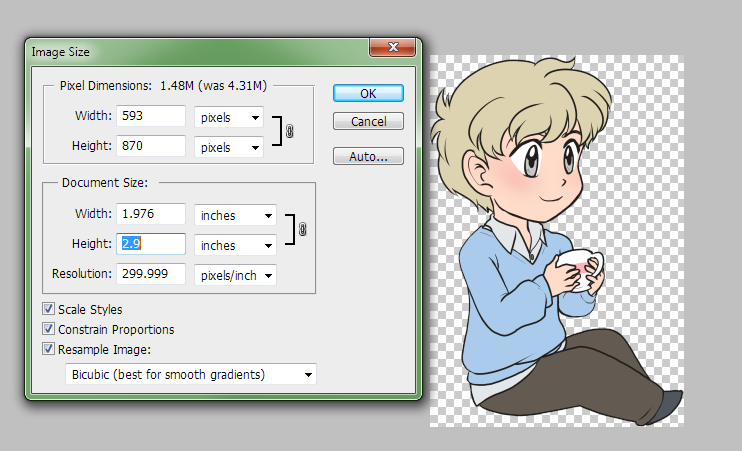Toggle the Resample Image checkbox
The image size is (742, 451).
[x=48, y=349]
